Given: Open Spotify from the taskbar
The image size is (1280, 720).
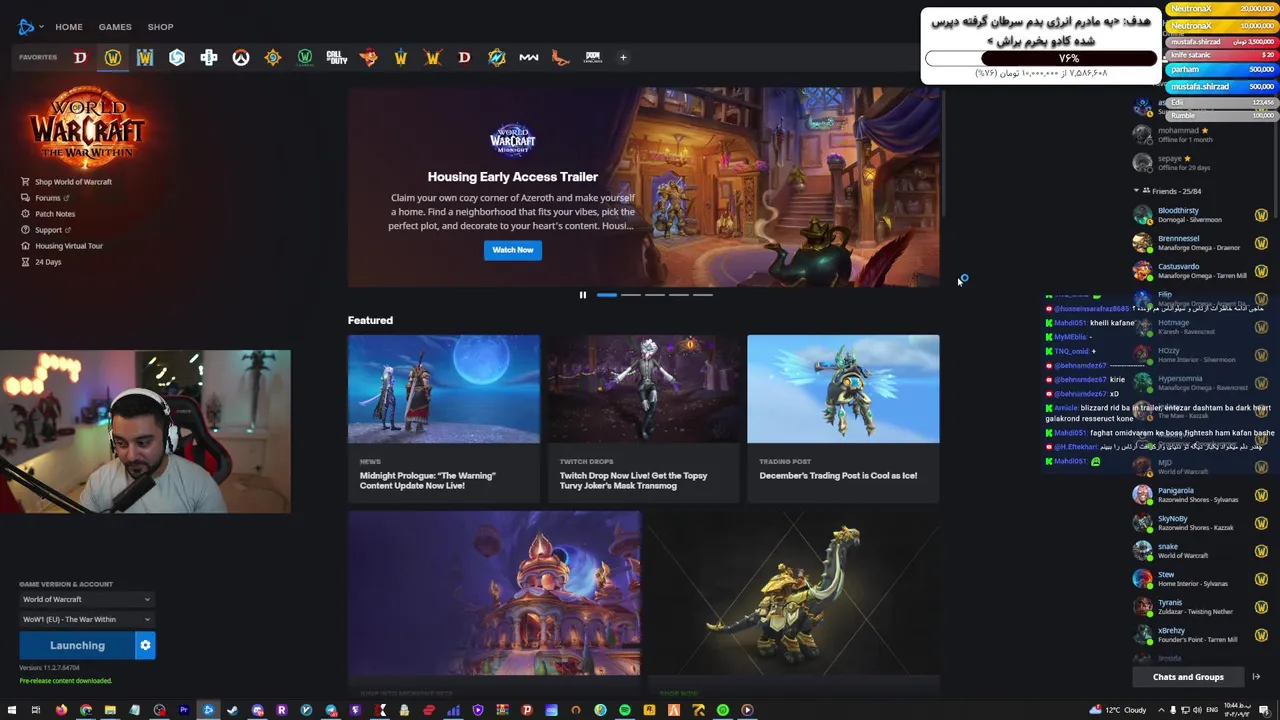Looking at the screenshot, I should pos(625,710).
